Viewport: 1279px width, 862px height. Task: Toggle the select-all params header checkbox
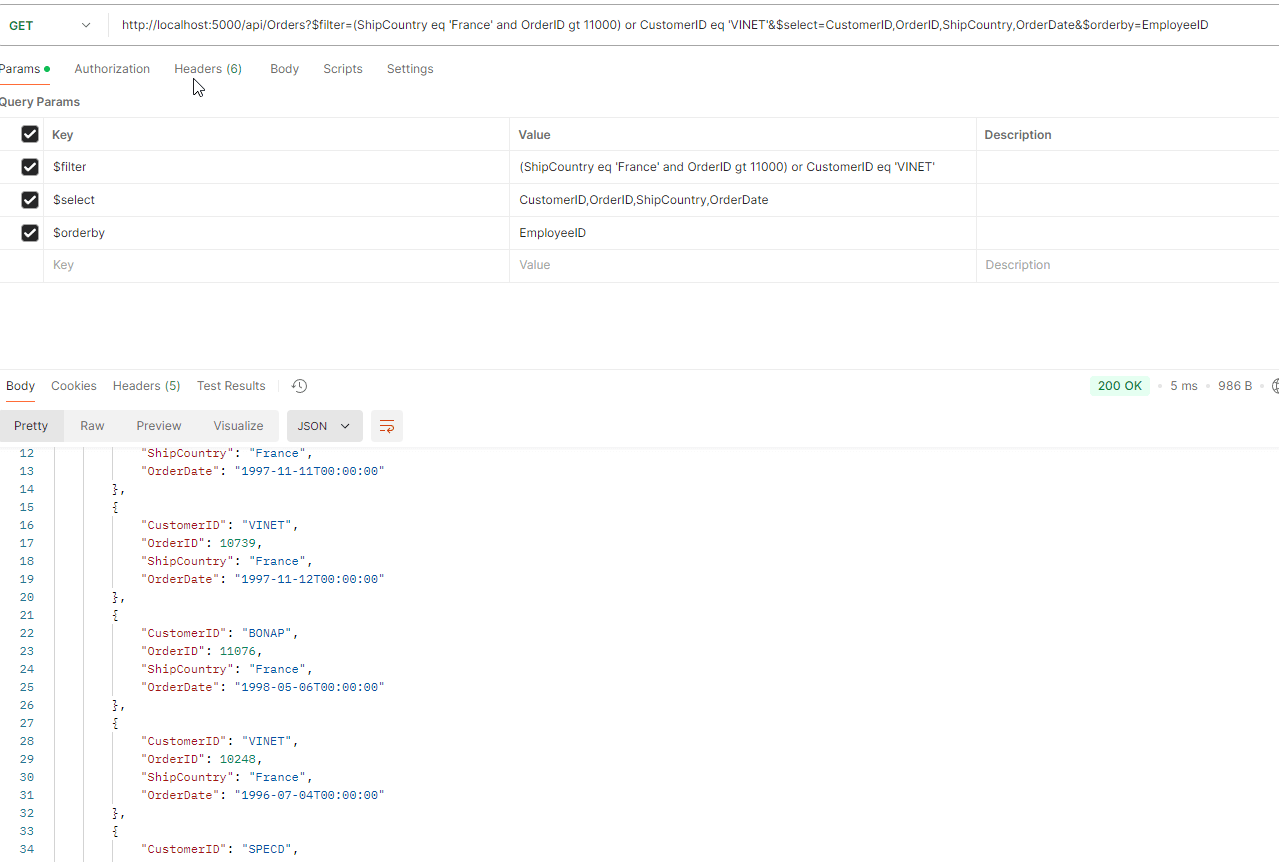pyautogui.click(x=30, y=134)
